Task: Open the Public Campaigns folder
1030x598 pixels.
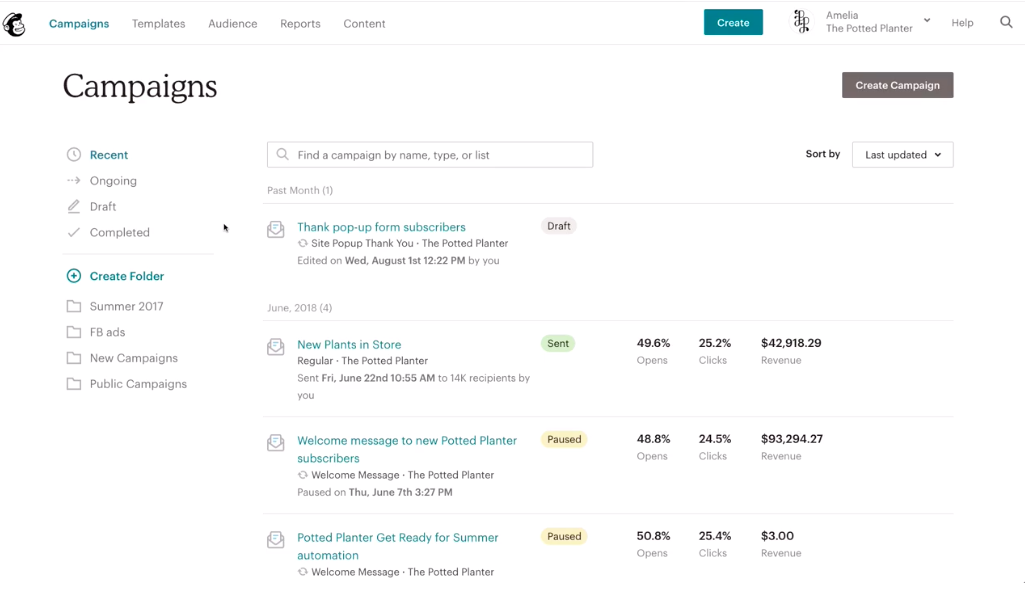Action: coord(138,384)
